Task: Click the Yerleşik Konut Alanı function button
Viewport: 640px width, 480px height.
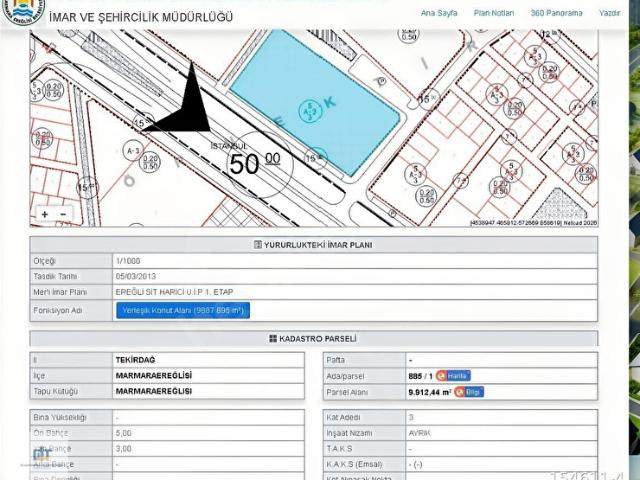Action: [183, 310]
